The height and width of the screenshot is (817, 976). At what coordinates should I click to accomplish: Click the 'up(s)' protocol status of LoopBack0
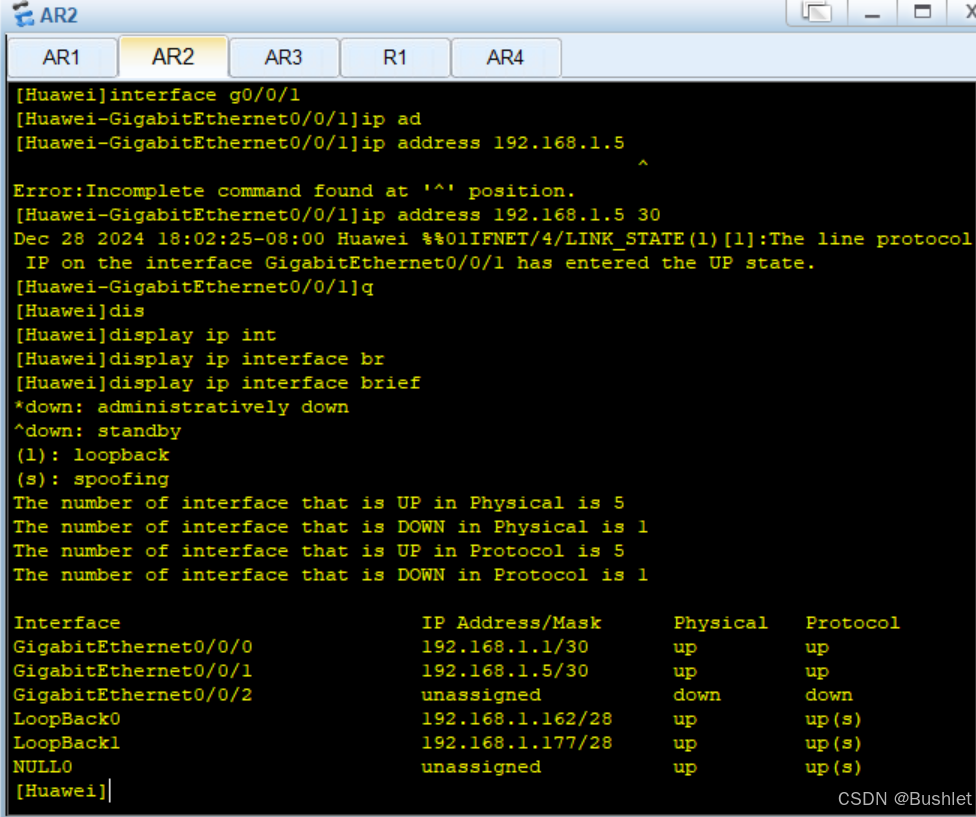coord(833,719)
